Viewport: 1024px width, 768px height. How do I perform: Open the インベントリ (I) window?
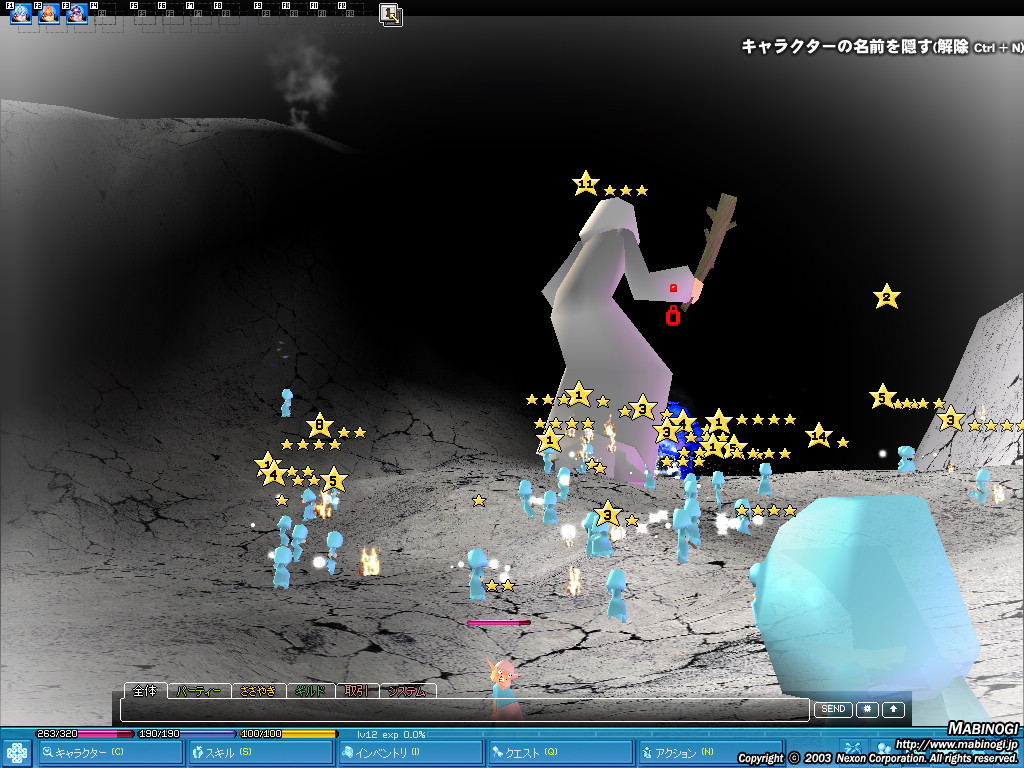click(410, 753)
